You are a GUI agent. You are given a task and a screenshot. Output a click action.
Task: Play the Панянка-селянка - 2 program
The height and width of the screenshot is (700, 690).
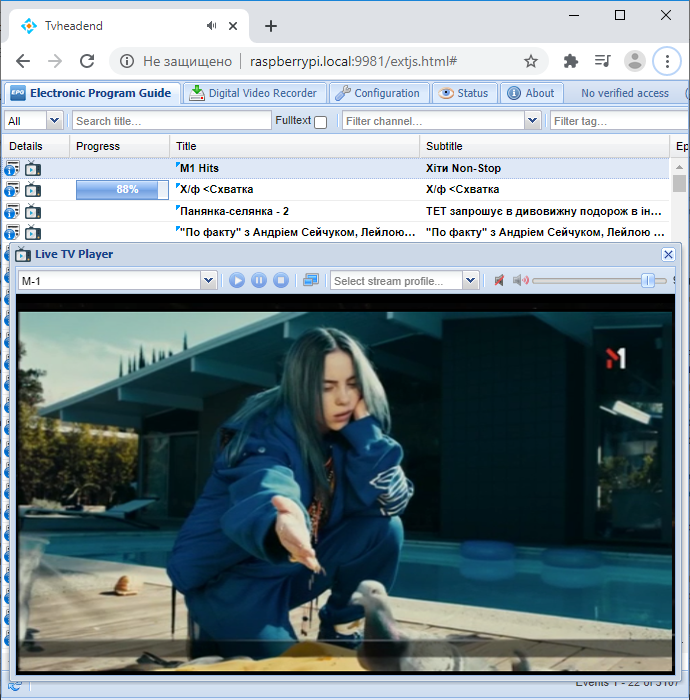point(33,211)
